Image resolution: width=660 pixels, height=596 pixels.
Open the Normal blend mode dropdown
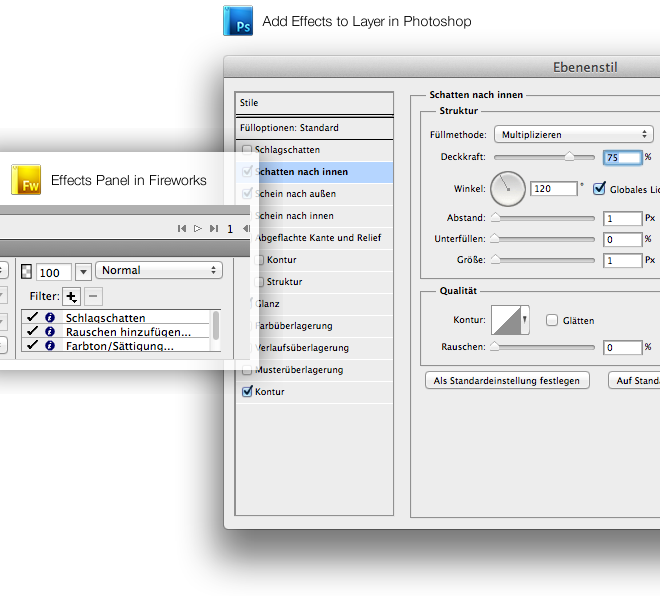pos(158,270)
